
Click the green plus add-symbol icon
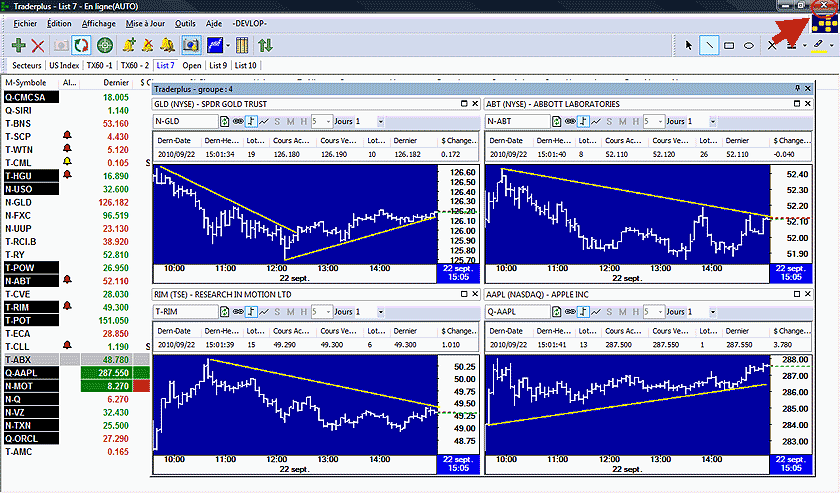[x=19, y=46]
